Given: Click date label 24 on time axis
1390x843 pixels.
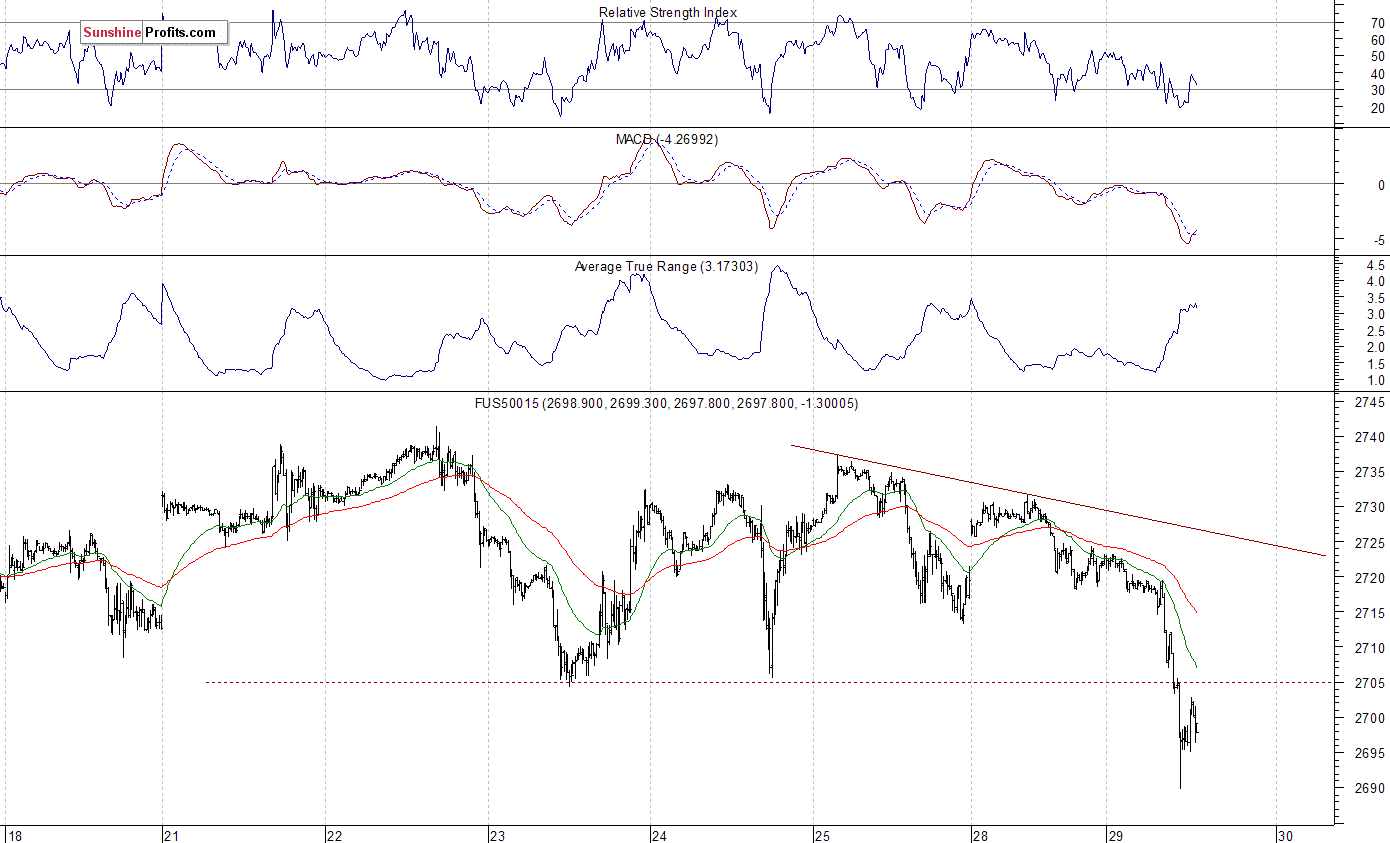Looking at the screenshot, I should pos(659,835).
